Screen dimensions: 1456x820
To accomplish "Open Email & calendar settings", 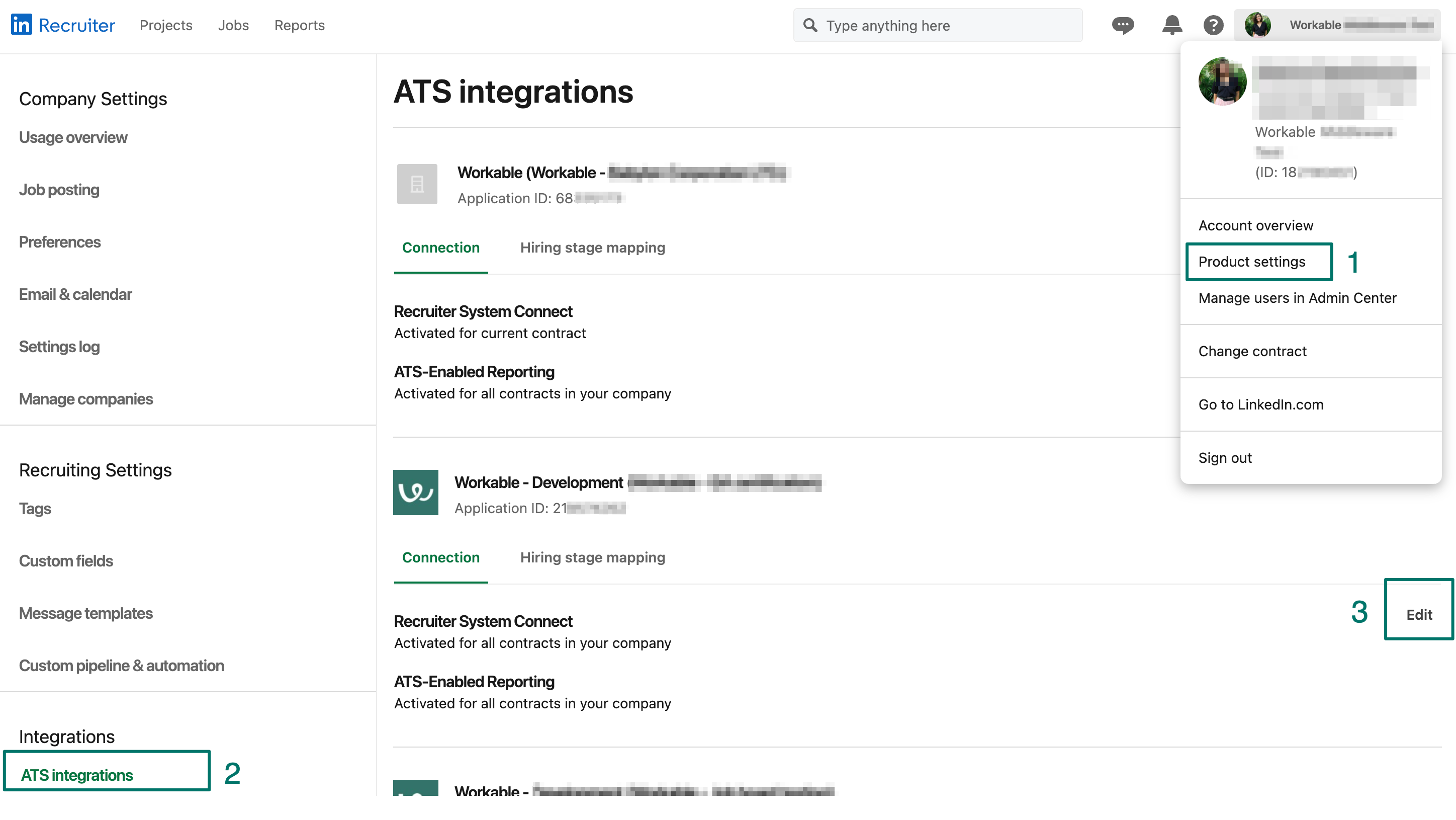I will (75, 295).
